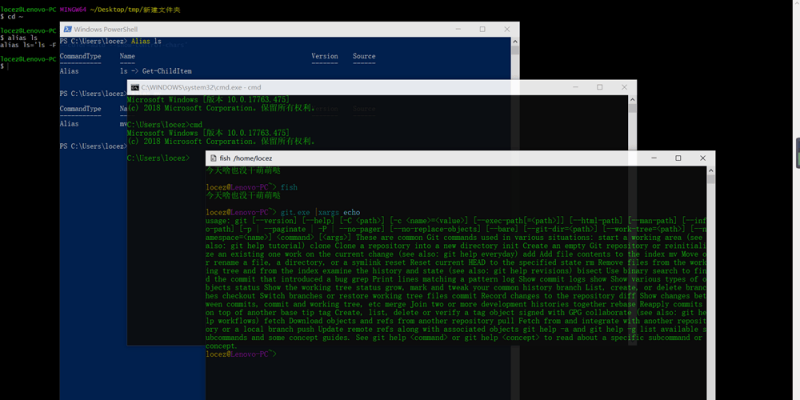
Task: Click the 'Windows PowerShell' title text
Action: [106, 29]
